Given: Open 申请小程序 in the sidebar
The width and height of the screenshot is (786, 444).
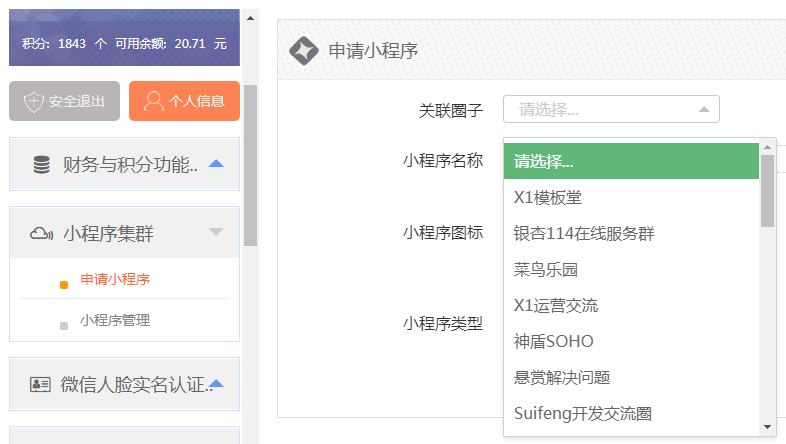Looking at the screenshot, I should pyautogui.click(x=115, y=280).
